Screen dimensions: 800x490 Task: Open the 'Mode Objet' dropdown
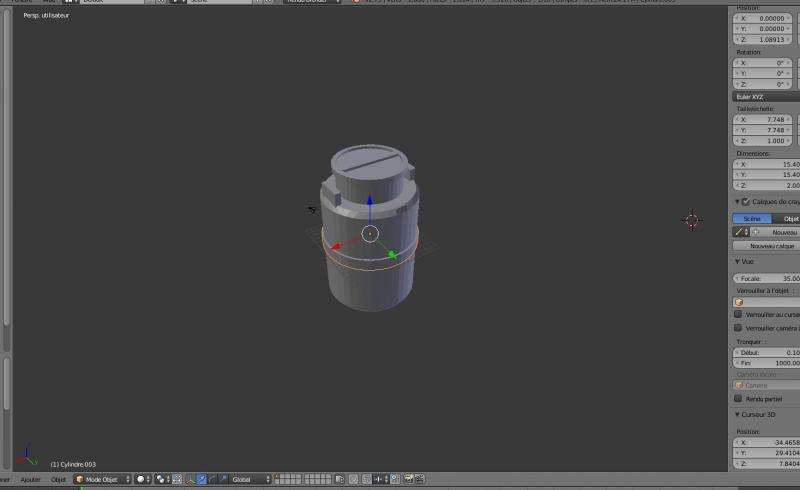click(103, 480)
